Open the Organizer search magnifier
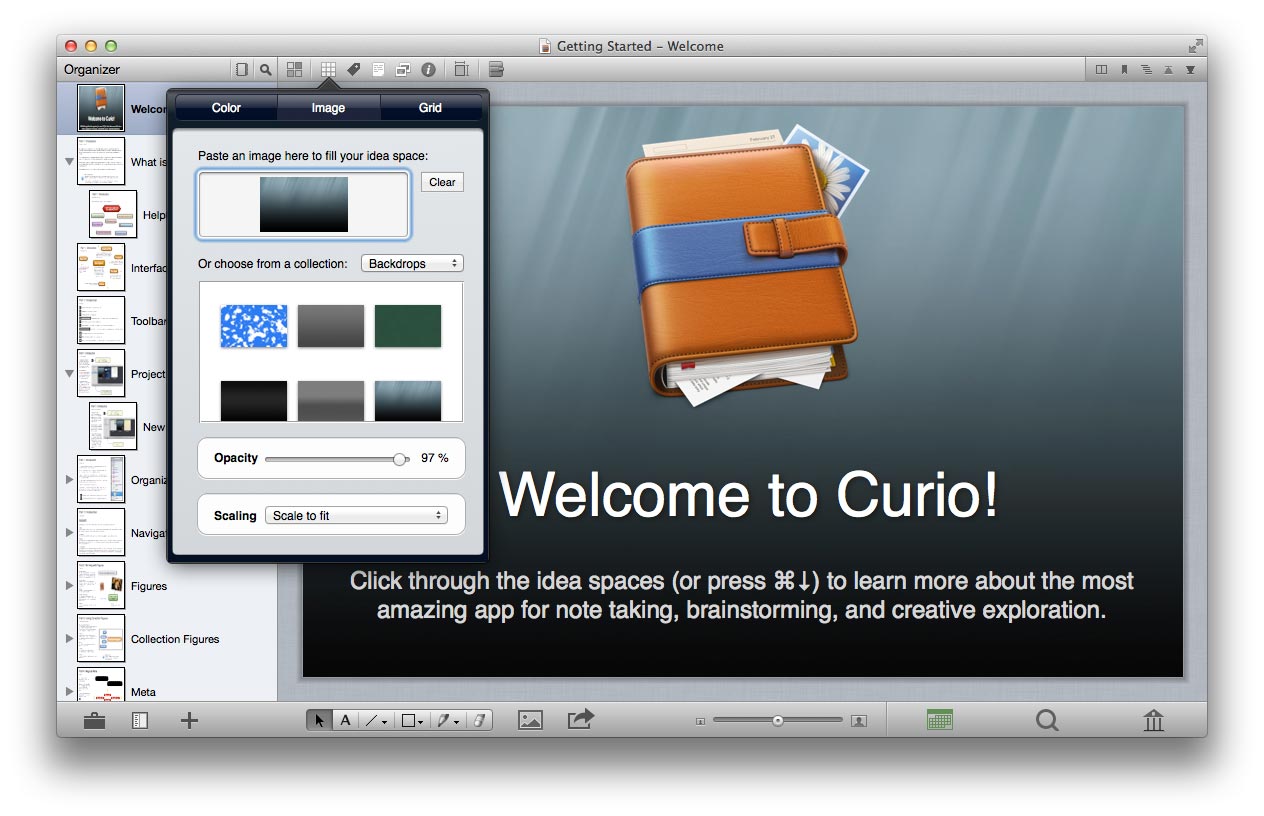Screen dimensions: 1264x816 [265, 70]
